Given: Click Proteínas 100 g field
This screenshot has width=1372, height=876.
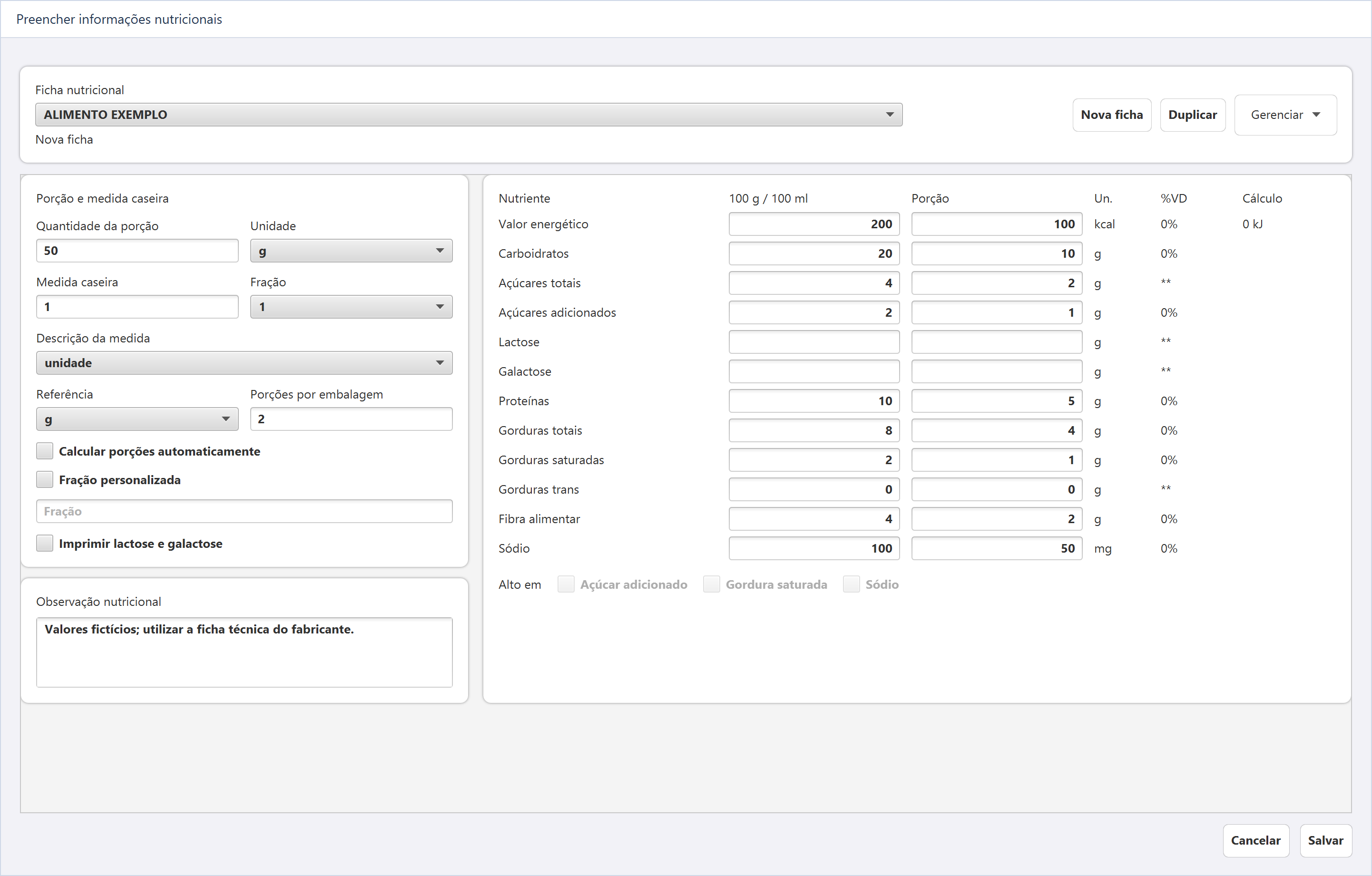Looking at the screenshot, I should pos(814,401).
